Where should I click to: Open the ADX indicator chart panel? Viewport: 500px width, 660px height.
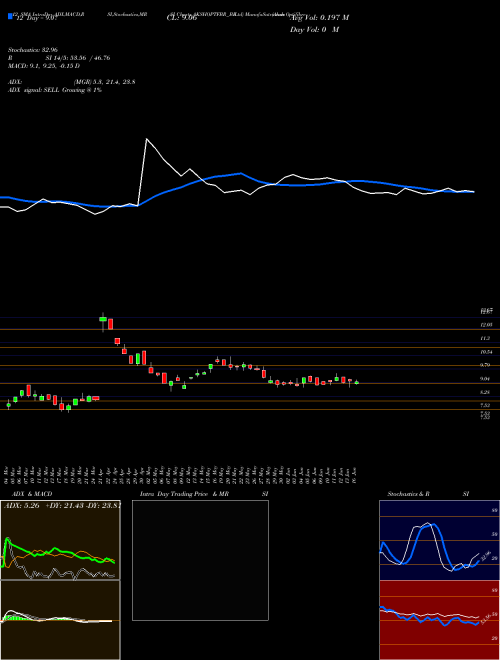[60, 540]
